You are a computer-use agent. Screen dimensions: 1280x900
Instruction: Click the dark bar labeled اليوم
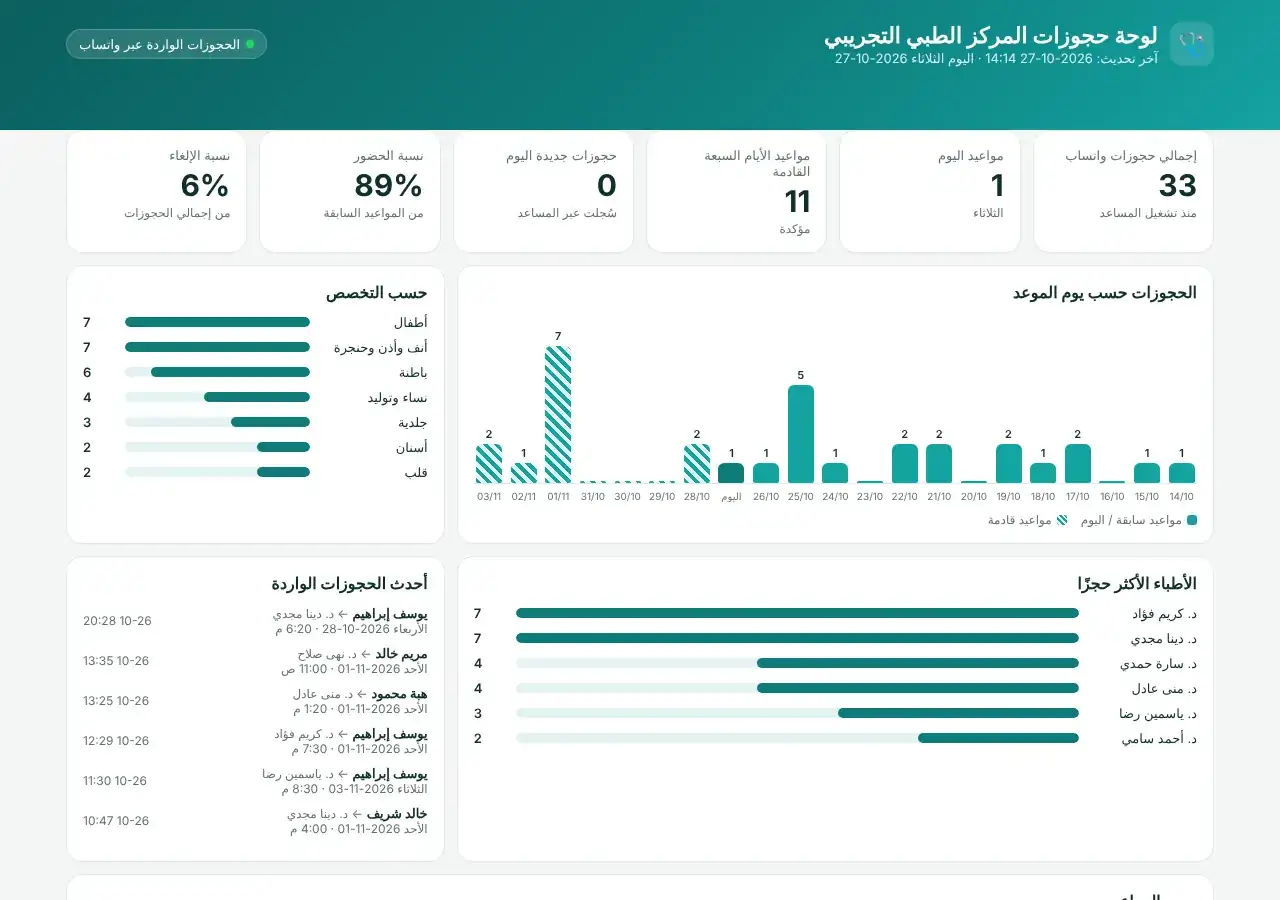point(731,474)
